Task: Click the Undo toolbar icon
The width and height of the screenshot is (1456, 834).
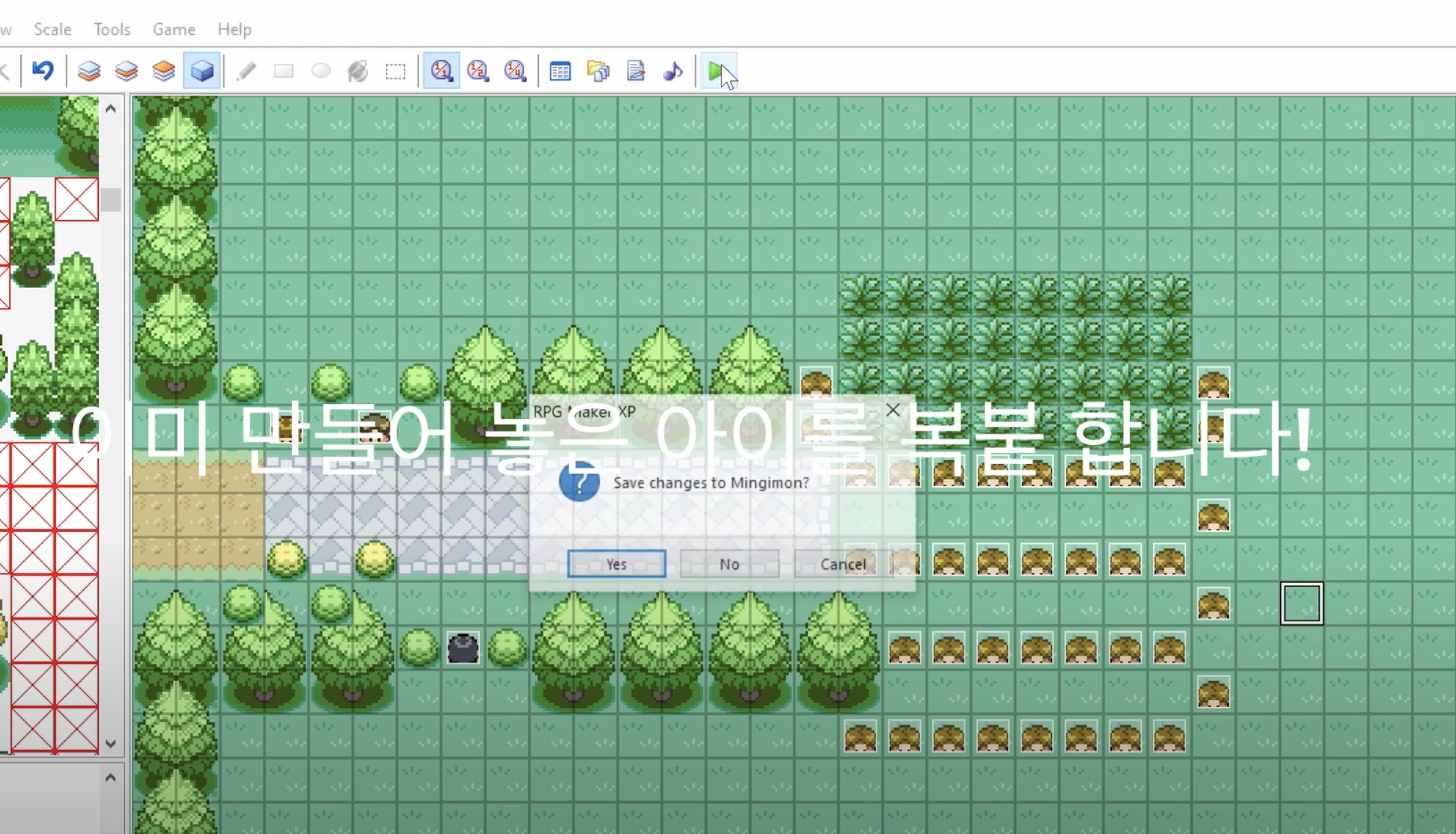Action: click(43, 71)
